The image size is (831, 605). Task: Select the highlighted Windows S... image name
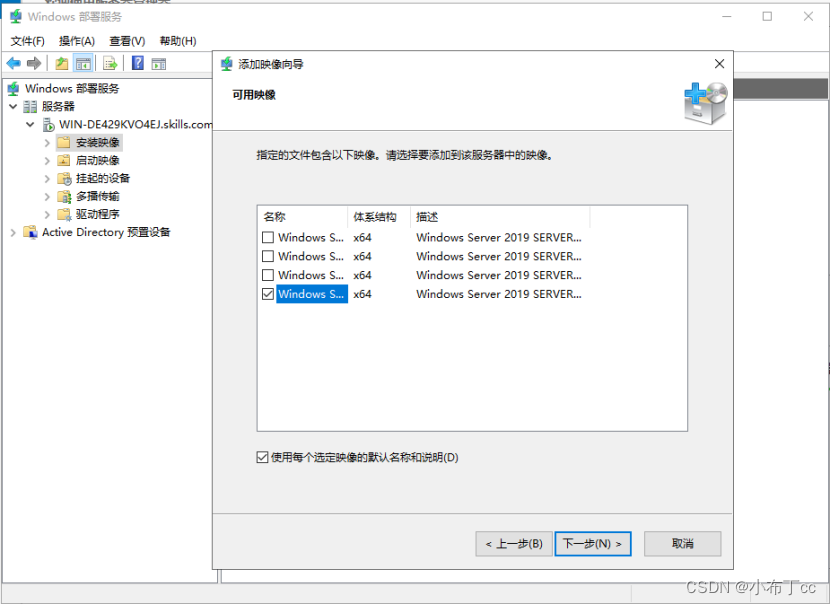pyautogui.click(x=311, y=294)
